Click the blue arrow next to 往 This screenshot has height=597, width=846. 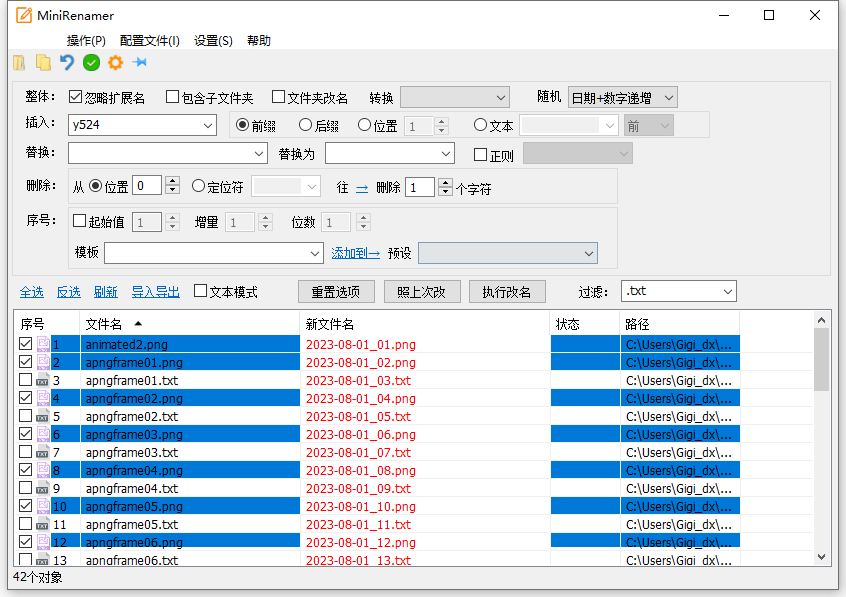tap(362, 188)
